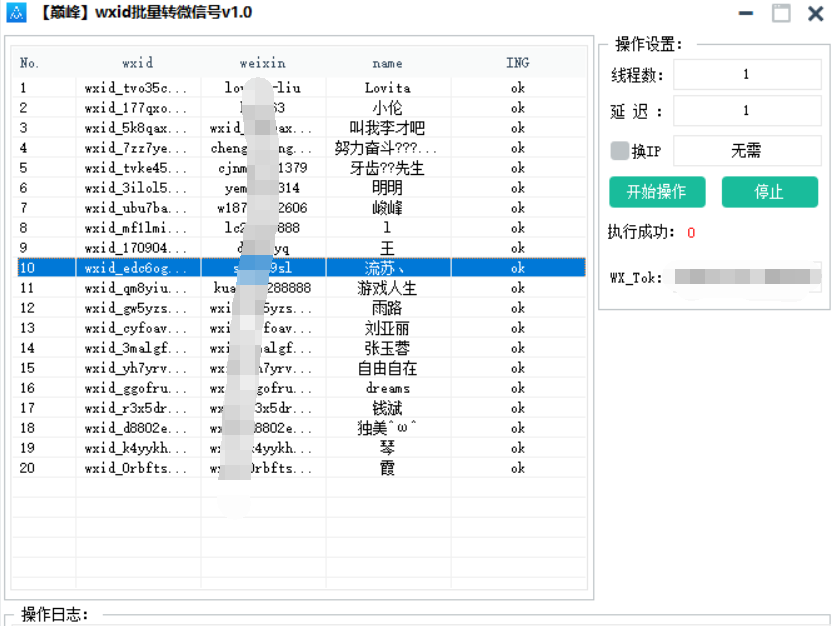The width and height of the screenshot is (831, 626).
Task: Click the WX_Tok input box
Action: [x=745, y=277]
